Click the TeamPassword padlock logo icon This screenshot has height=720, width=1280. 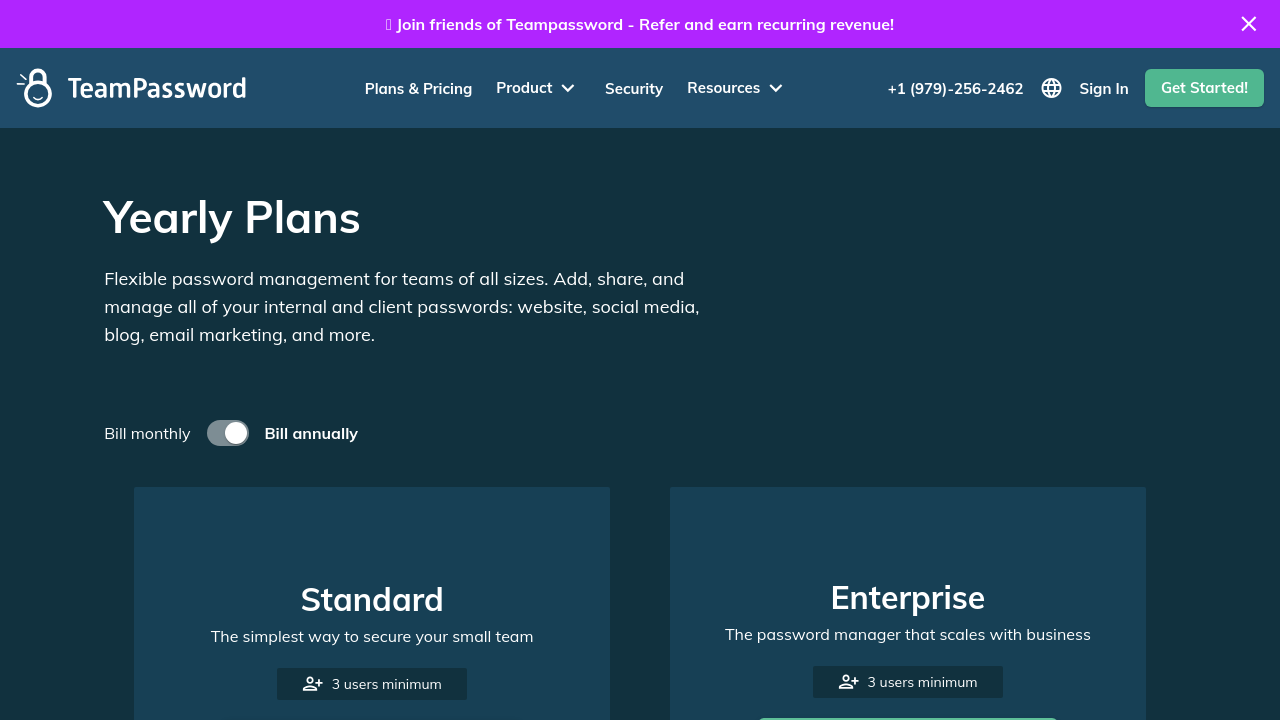(36, 88)
